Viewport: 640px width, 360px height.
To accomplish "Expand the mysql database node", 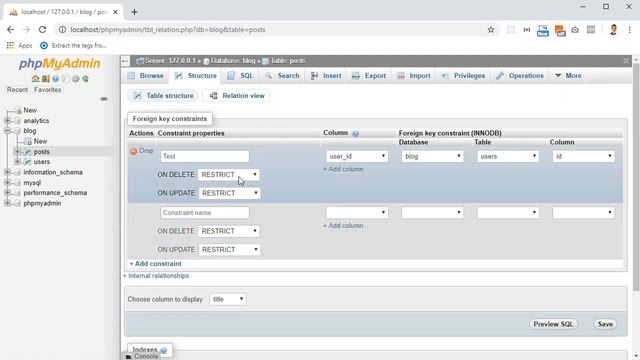I will click(7, 183).
